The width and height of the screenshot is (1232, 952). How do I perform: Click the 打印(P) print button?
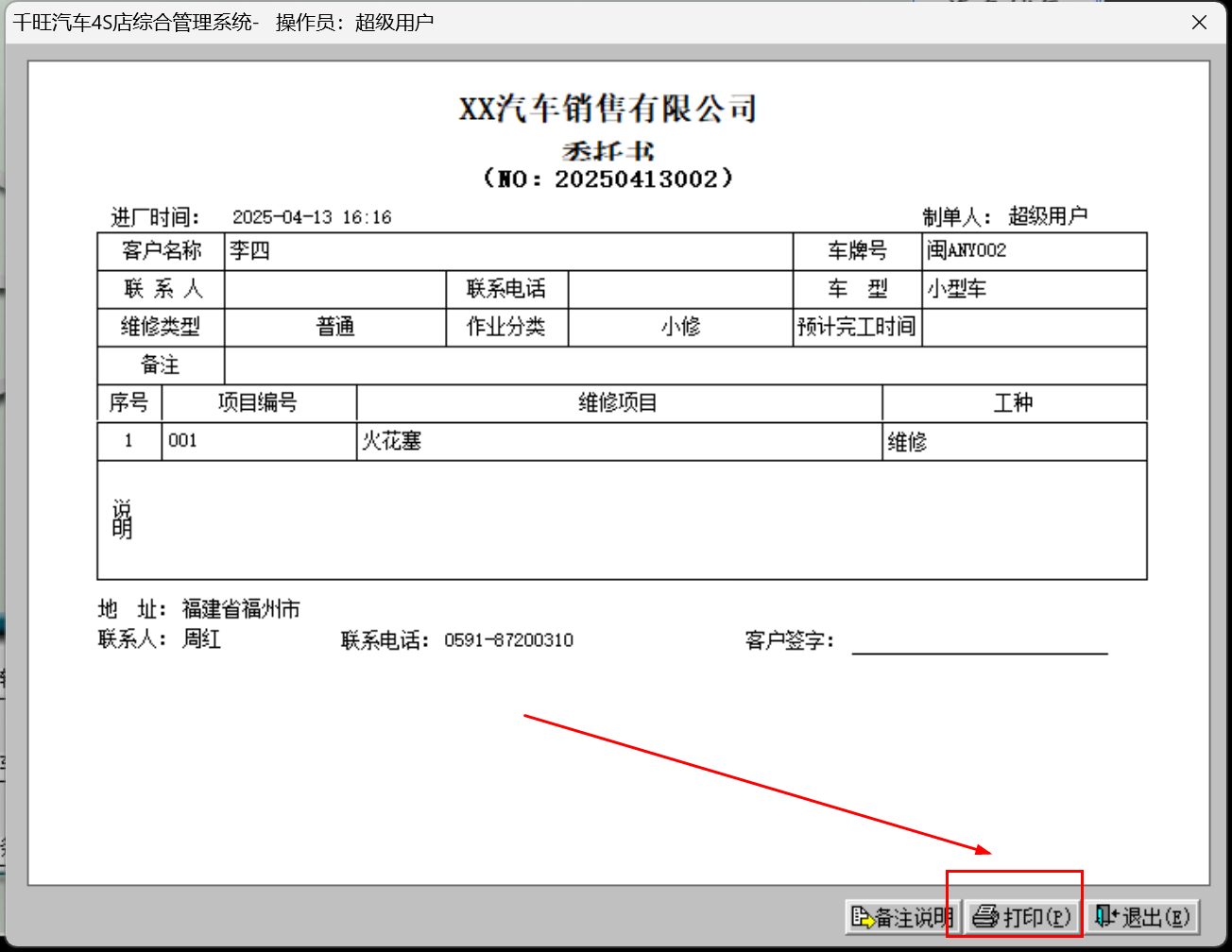[1023, 916]
